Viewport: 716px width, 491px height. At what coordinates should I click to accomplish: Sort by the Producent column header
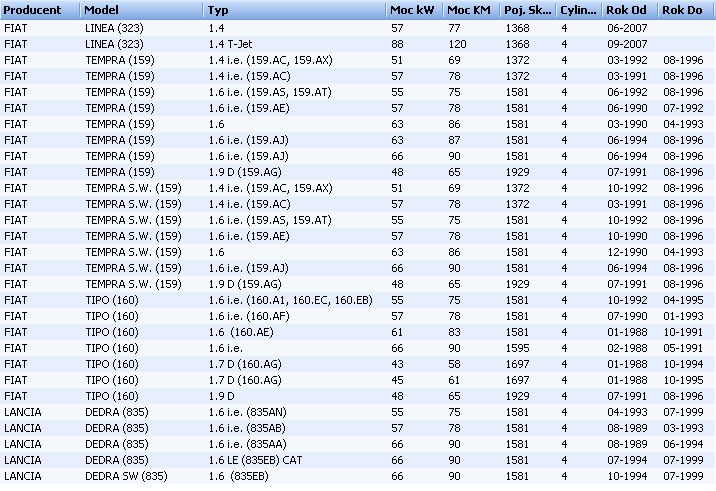[x=40, y=10]
